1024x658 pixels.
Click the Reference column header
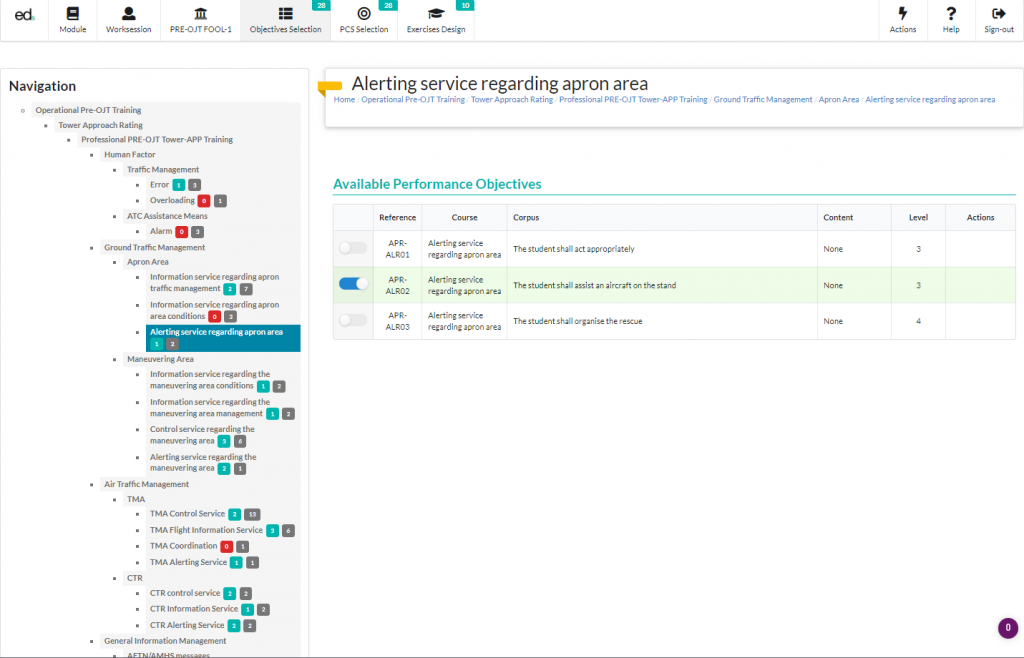[x=397, y=217]
